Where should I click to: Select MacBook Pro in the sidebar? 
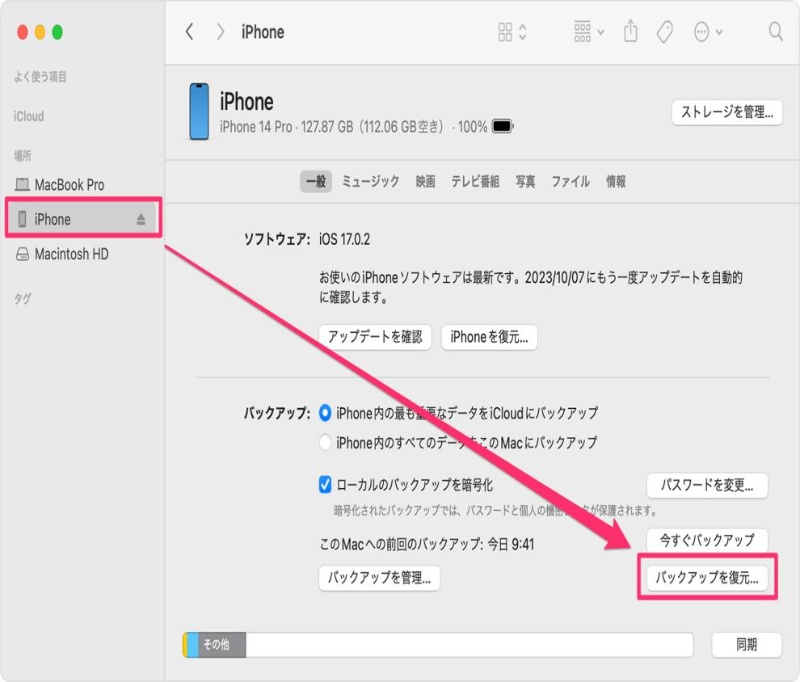[x=68, y=185]
